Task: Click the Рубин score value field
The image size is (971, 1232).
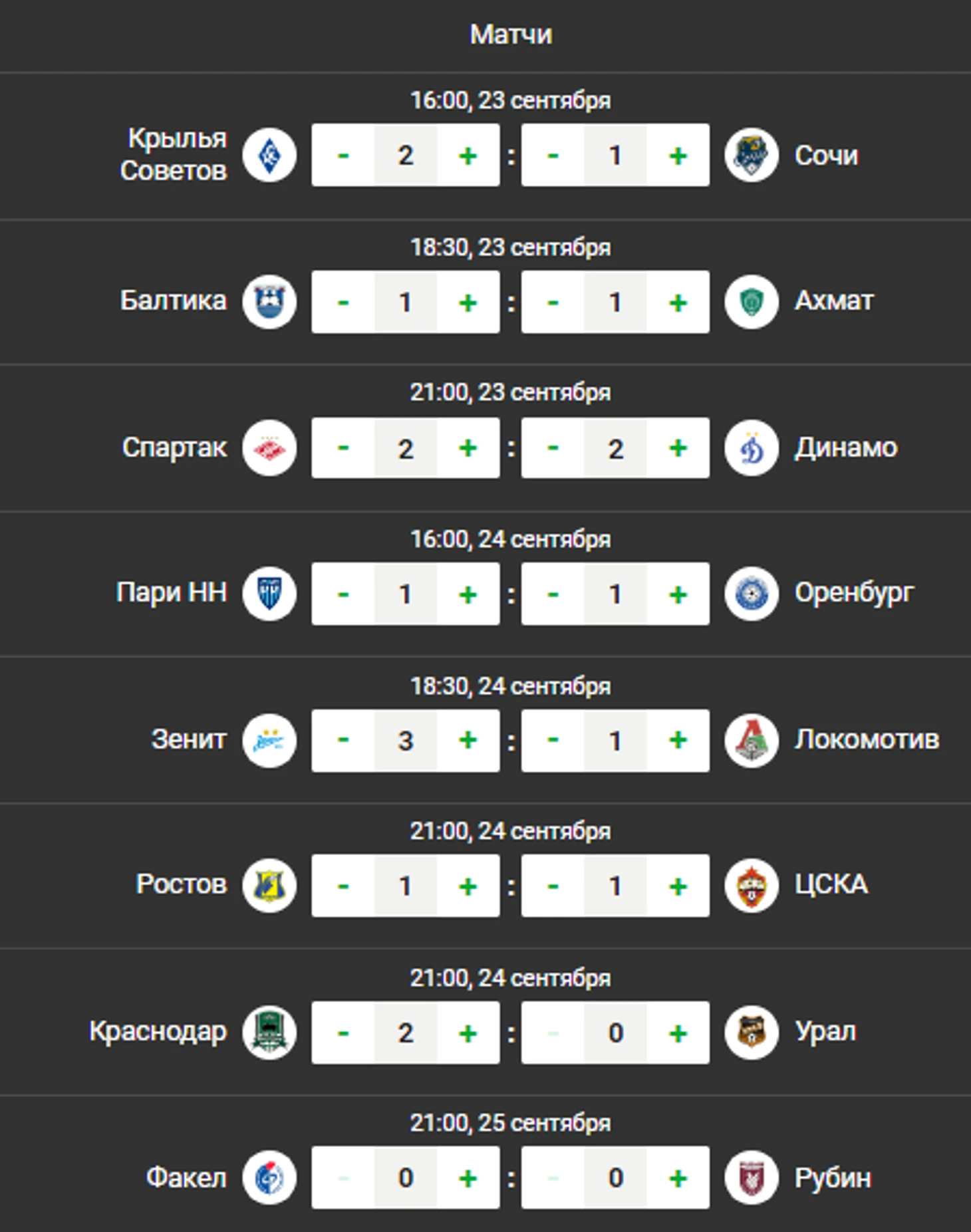Action: [x=615, y=1177]
